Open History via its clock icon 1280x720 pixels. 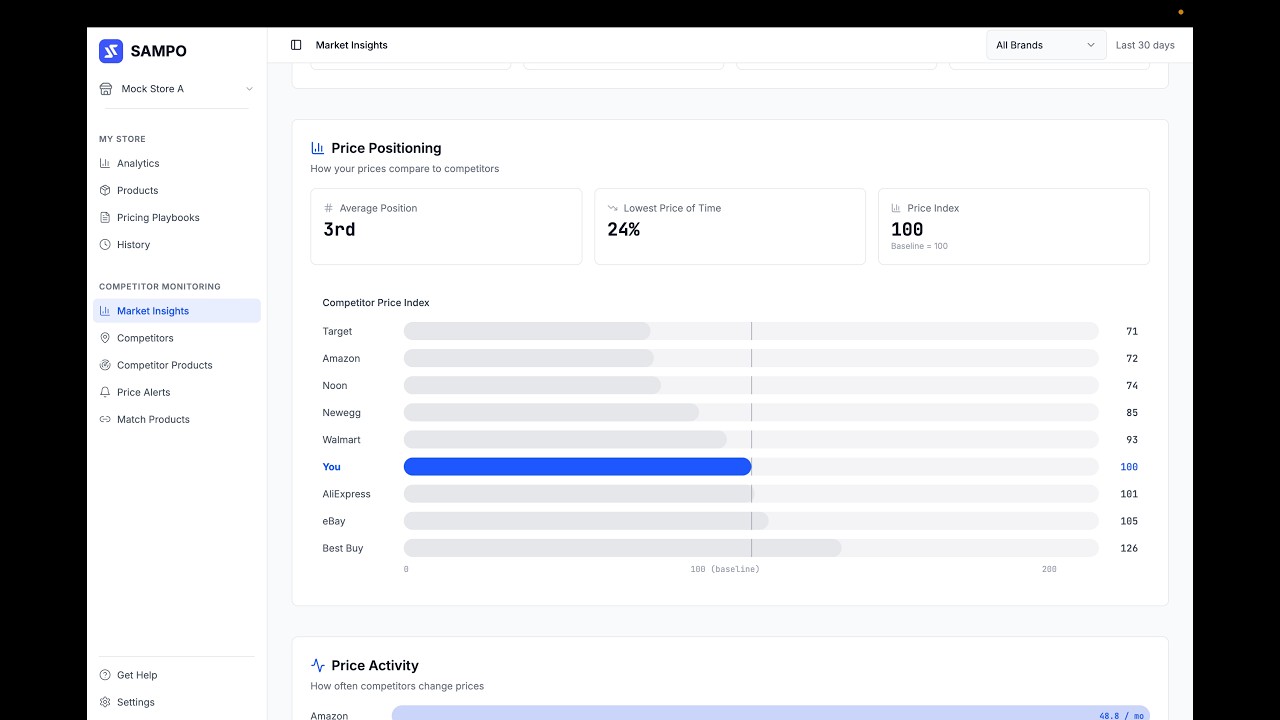pyautogui.click(x=105, y=244)
